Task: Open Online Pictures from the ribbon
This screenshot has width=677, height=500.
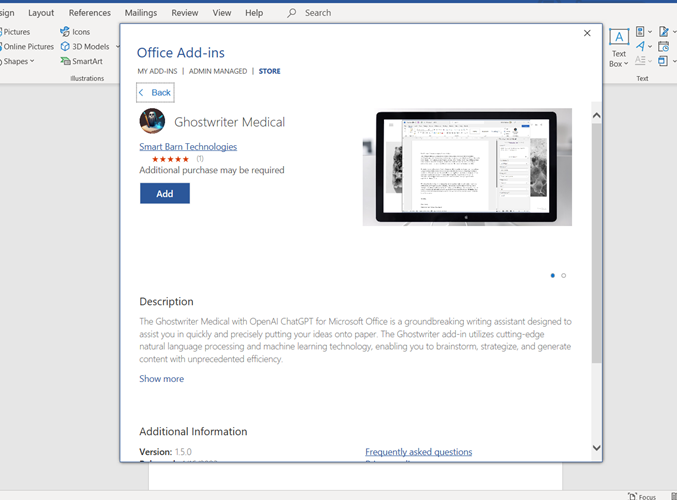Action: click(27, 46)
